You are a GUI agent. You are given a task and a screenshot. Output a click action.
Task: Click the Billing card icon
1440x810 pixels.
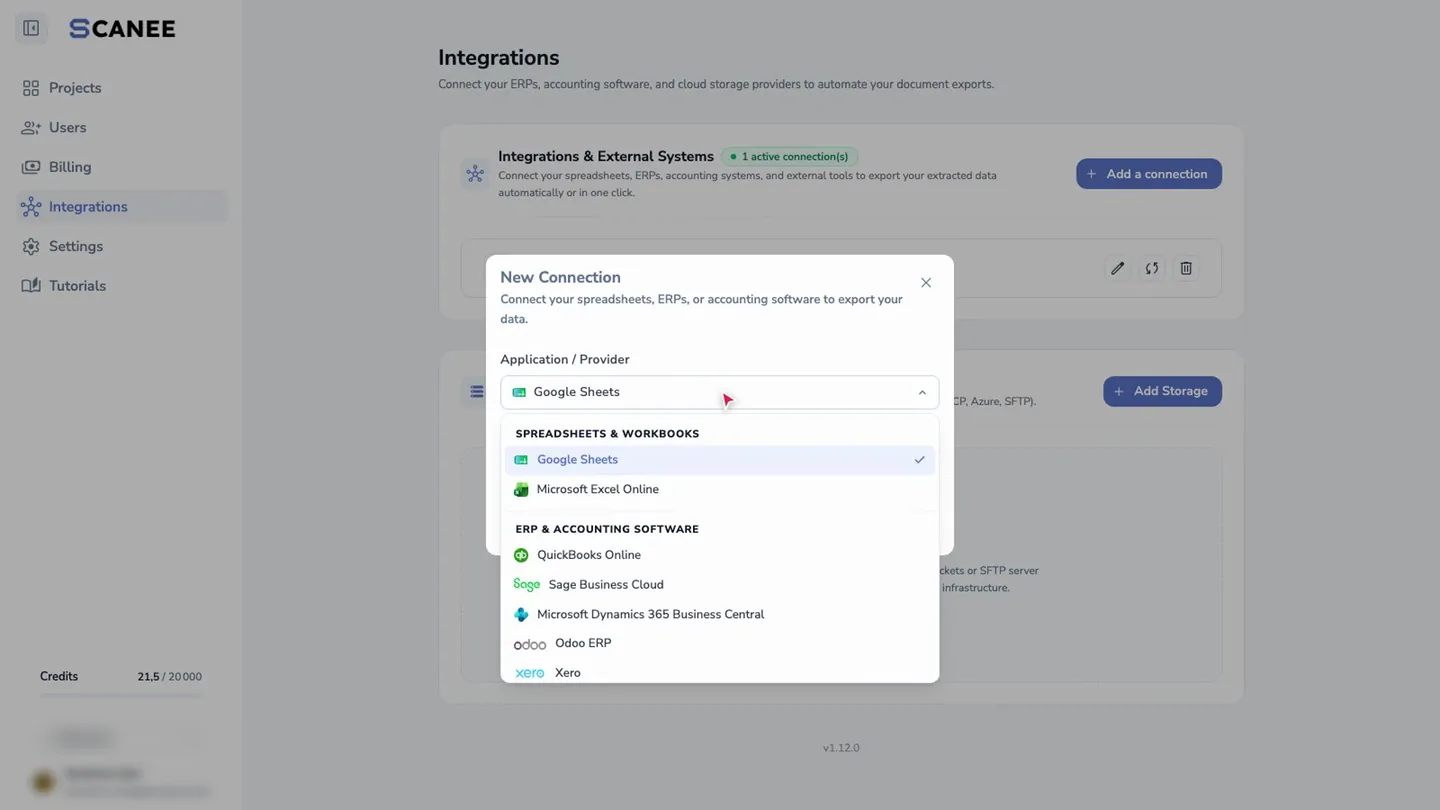[31, 167]
